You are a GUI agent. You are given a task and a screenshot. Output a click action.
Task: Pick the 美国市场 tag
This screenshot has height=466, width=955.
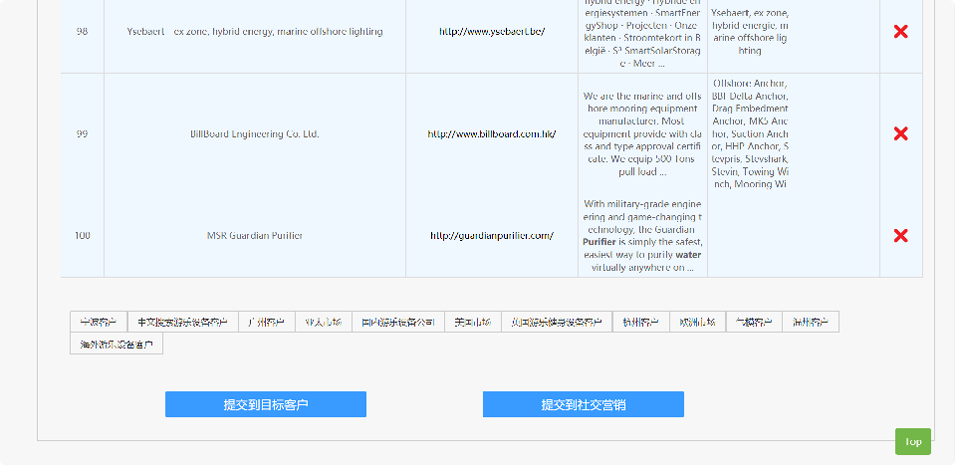coord(473,322)
